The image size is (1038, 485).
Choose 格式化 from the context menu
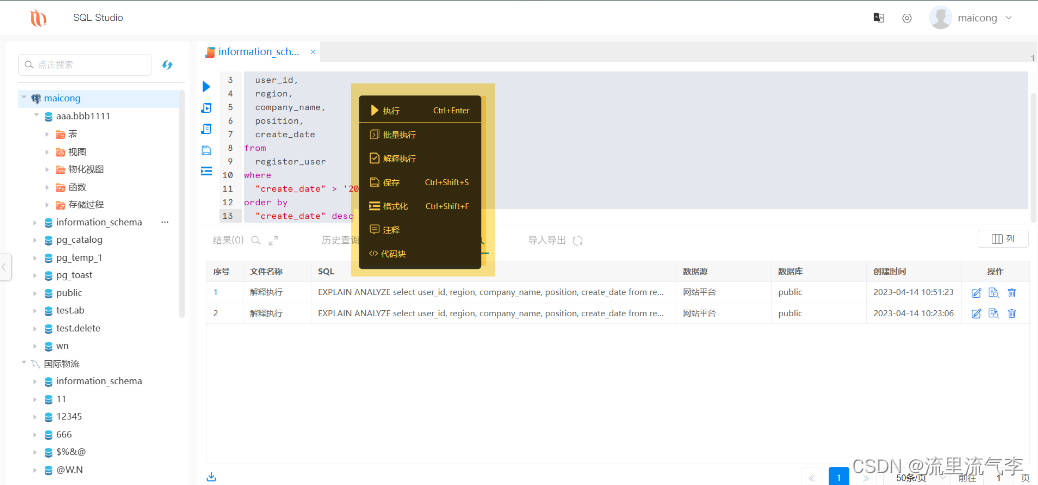coord(420,206)
